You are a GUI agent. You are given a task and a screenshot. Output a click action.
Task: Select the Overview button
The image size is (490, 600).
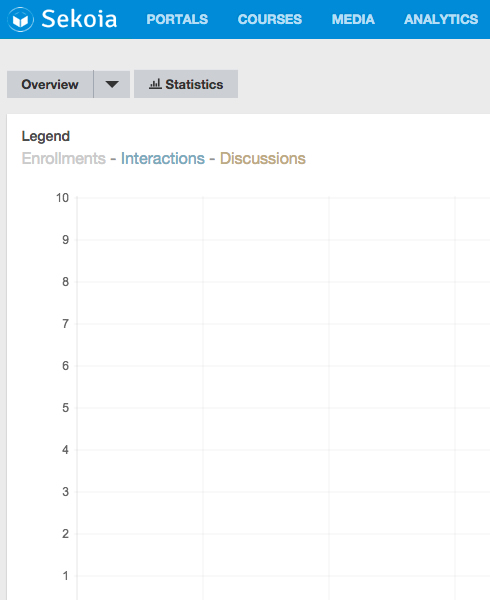point(50,84)
